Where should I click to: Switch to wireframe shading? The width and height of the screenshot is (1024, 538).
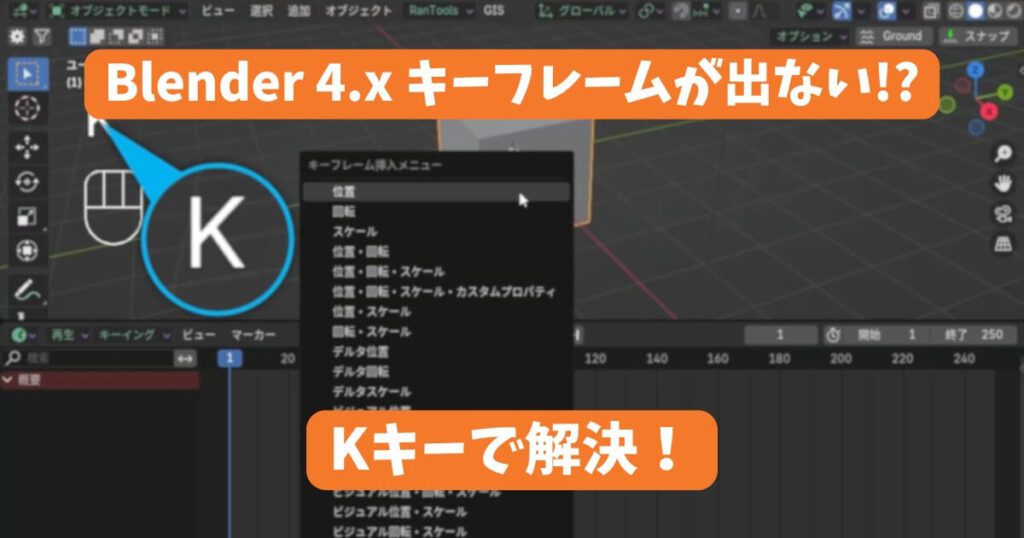956,11
